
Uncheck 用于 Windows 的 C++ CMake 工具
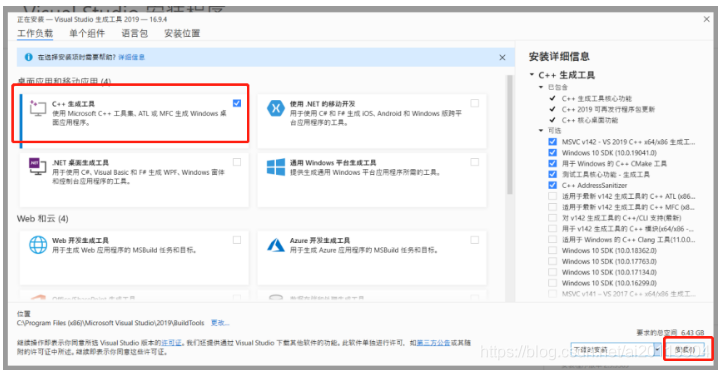553,163
